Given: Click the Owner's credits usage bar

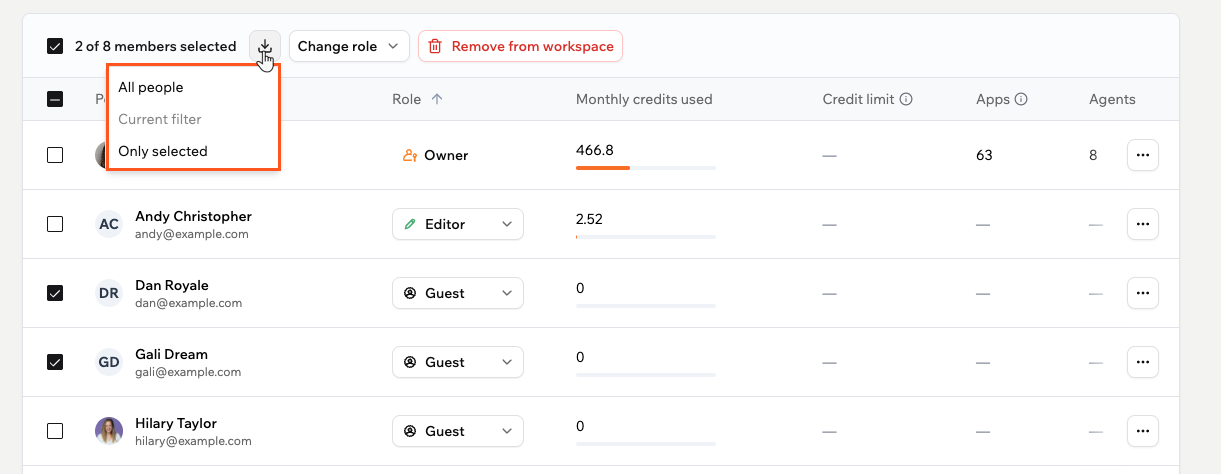Looking at the screenshot, I should [x=646, y=168].
